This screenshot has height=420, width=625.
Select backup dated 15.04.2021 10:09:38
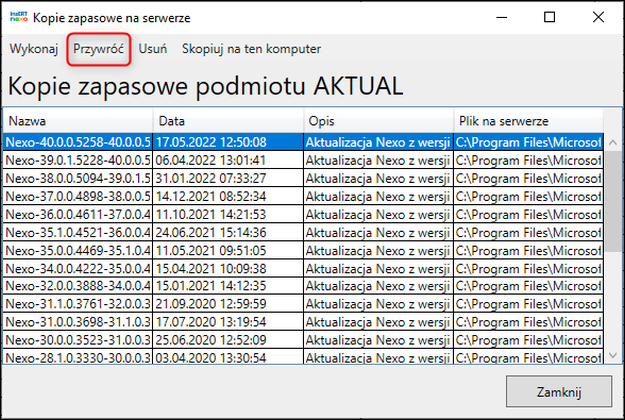pos(303,268)
